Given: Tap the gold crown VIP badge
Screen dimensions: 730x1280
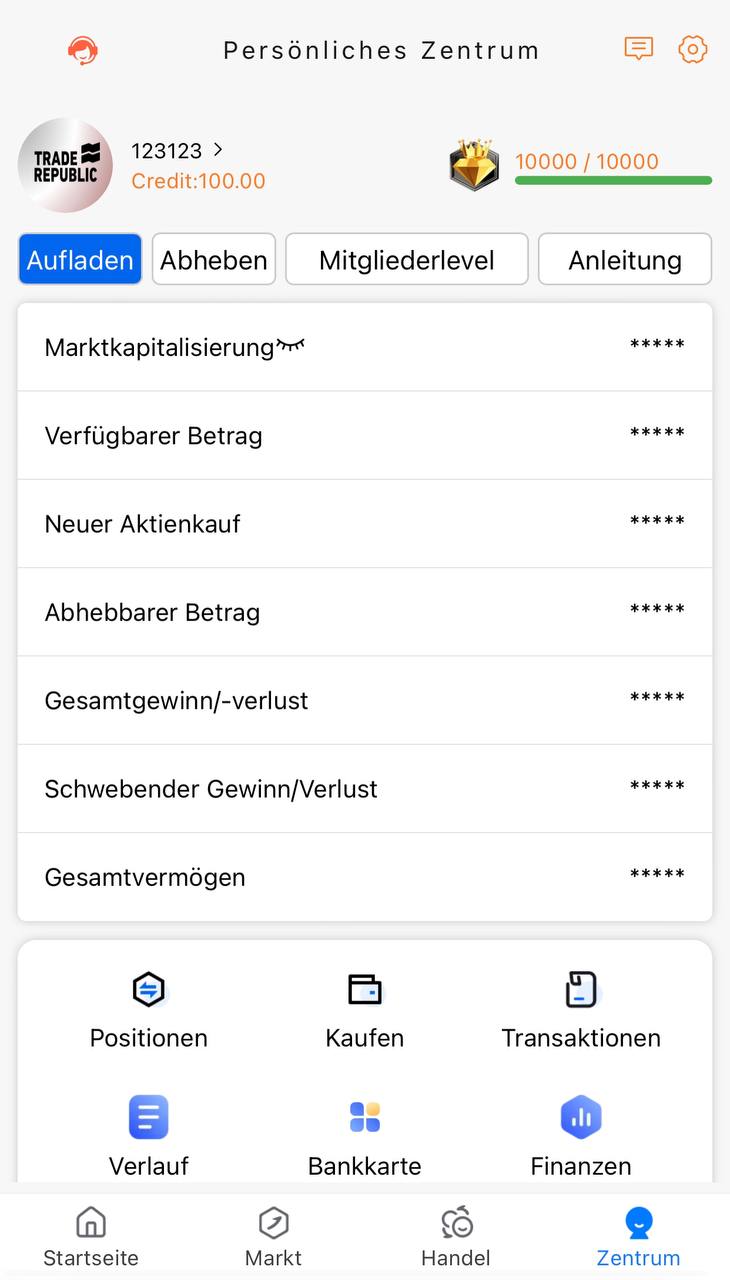Looking at the screenshot, I should tap(474, 165).
